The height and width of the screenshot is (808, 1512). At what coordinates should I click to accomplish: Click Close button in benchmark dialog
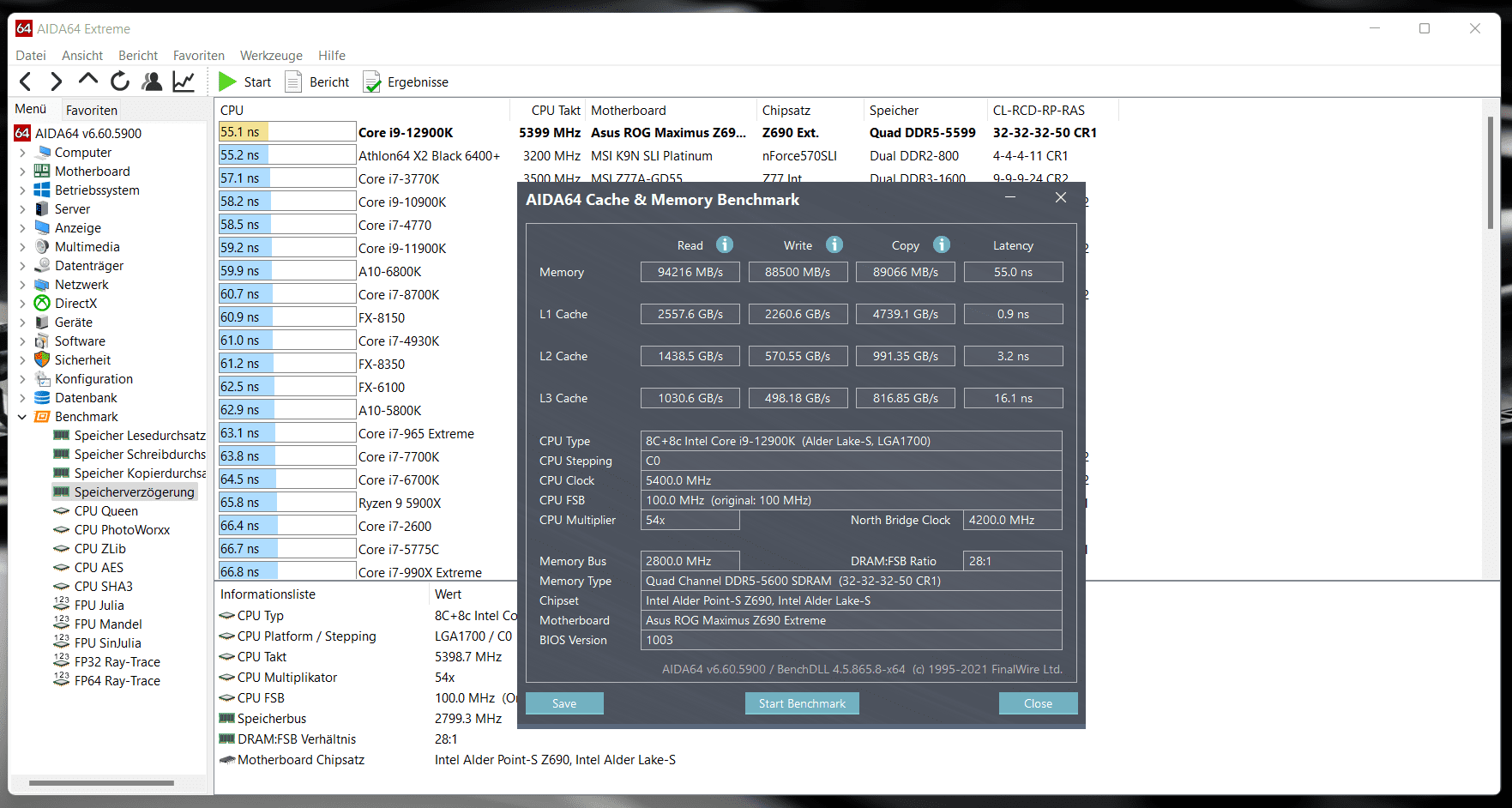1038,703
